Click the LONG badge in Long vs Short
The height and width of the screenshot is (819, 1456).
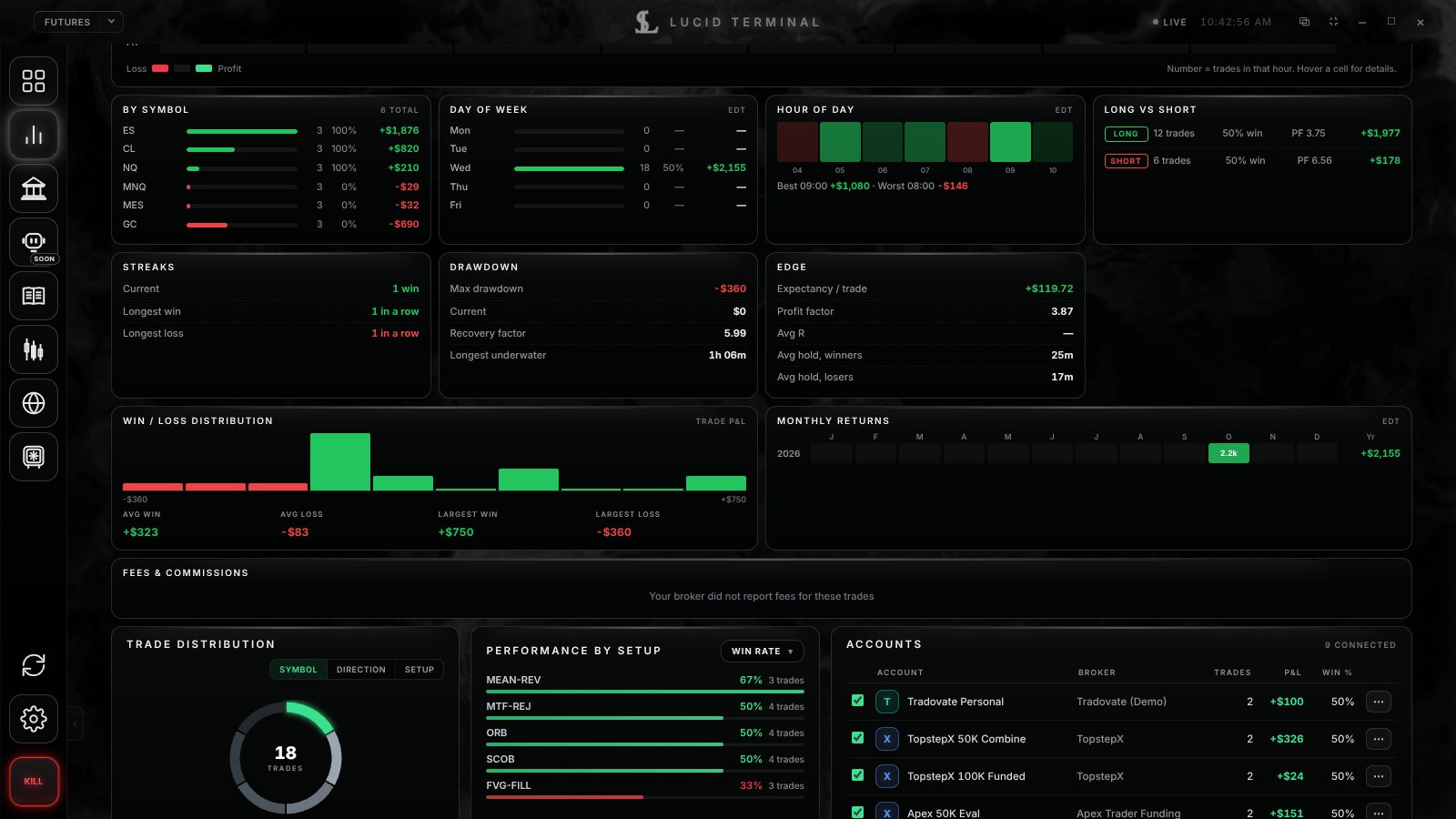(1126, 134)
